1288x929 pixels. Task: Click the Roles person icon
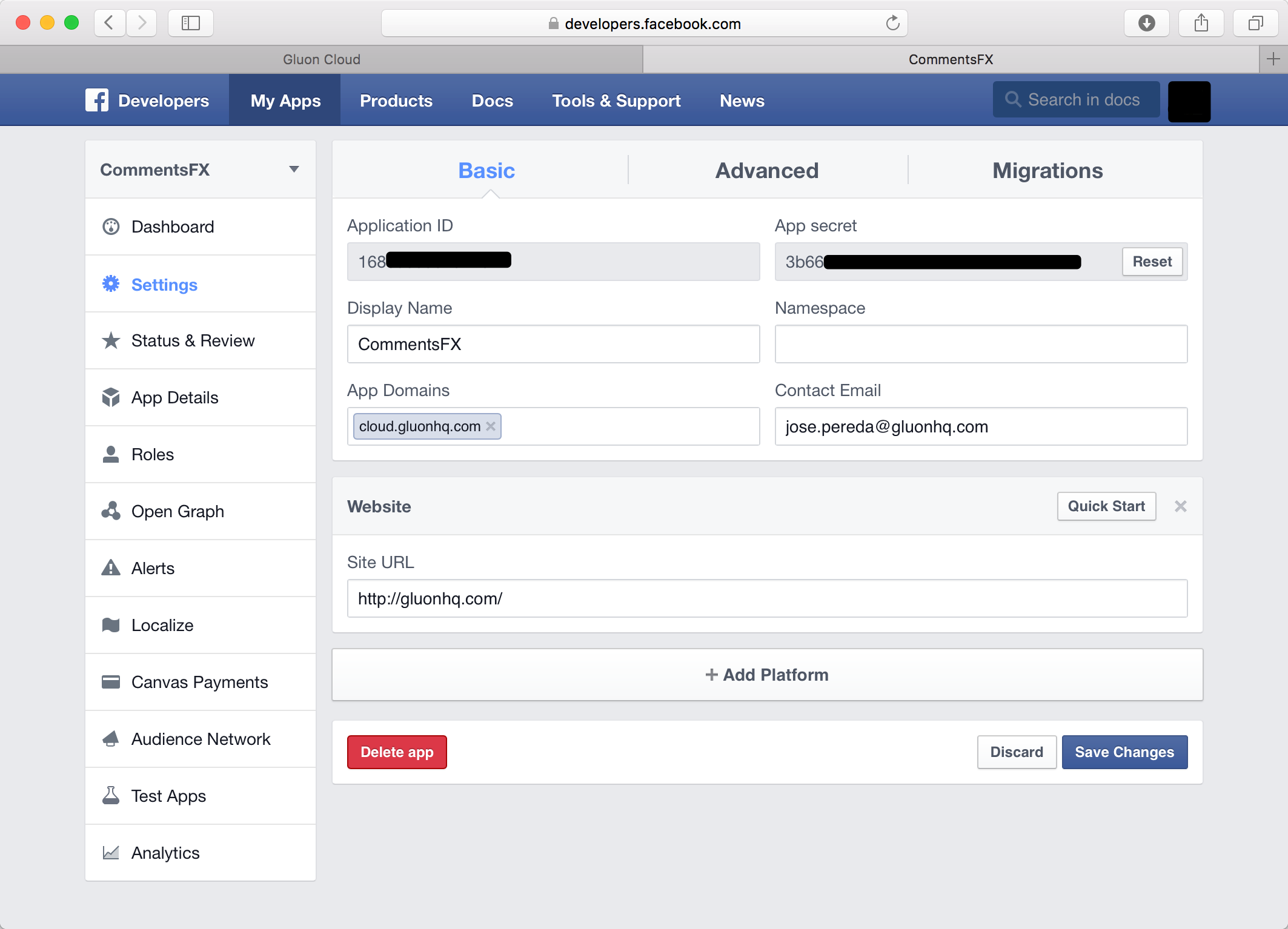(111, 454)
